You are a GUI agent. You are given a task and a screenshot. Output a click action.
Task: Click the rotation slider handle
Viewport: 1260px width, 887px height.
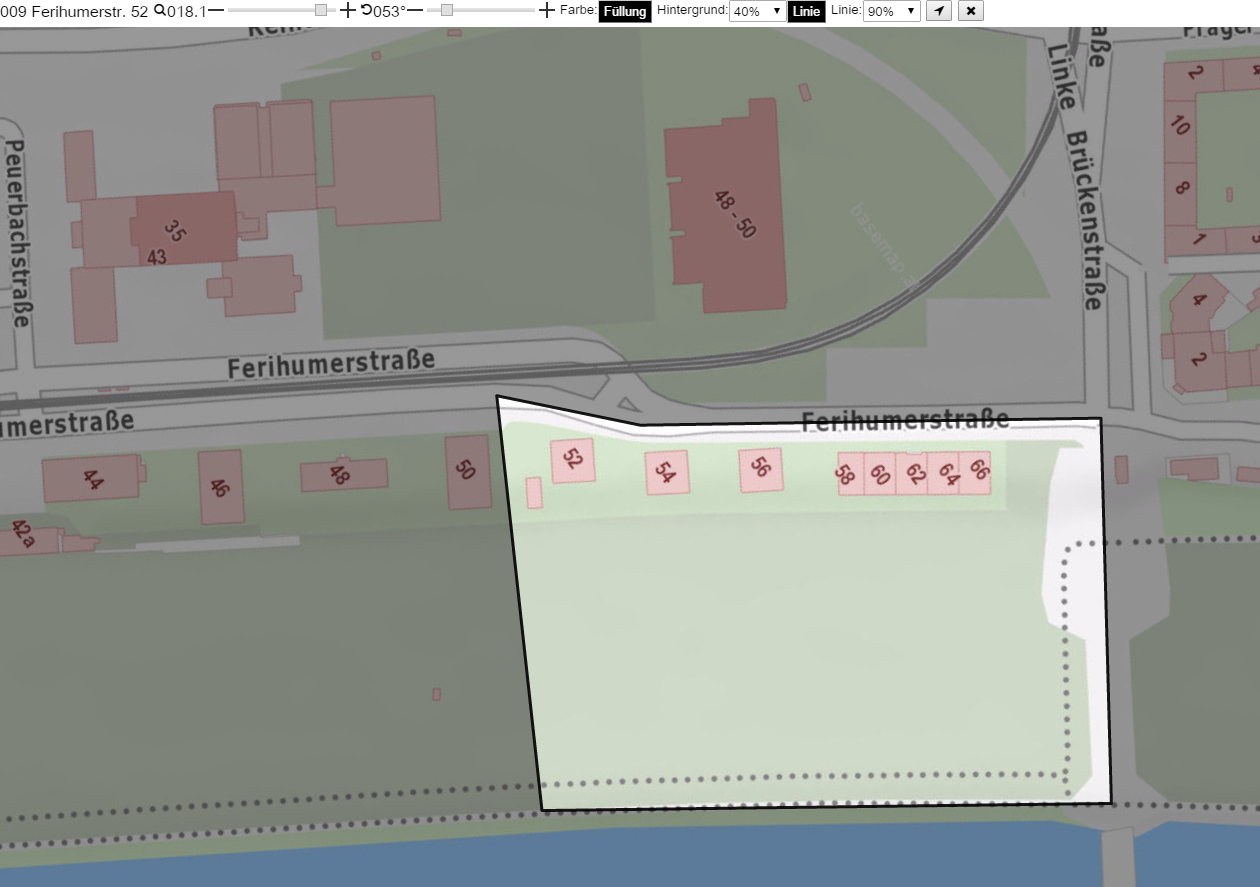click(x=447, y=11)
